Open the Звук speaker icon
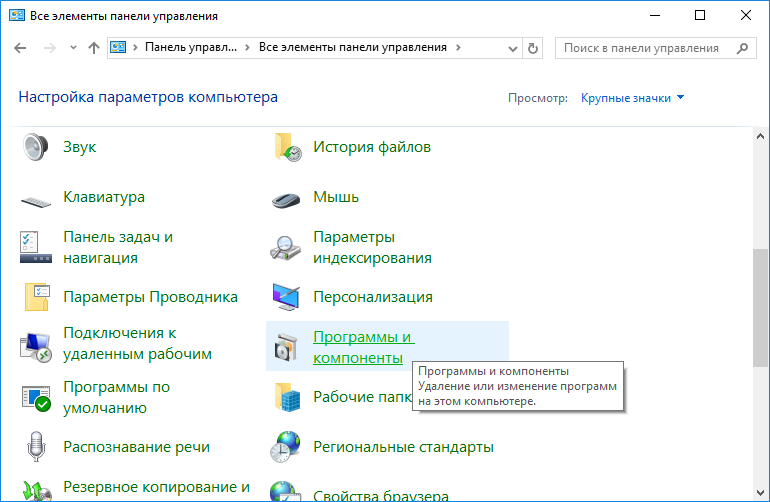 [35, 147]
